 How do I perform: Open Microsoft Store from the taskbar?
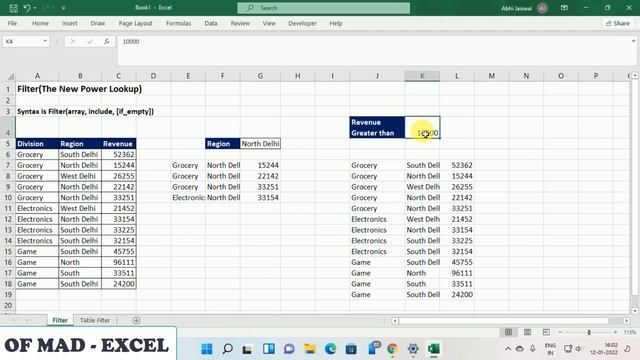click(x=351, y=349)
